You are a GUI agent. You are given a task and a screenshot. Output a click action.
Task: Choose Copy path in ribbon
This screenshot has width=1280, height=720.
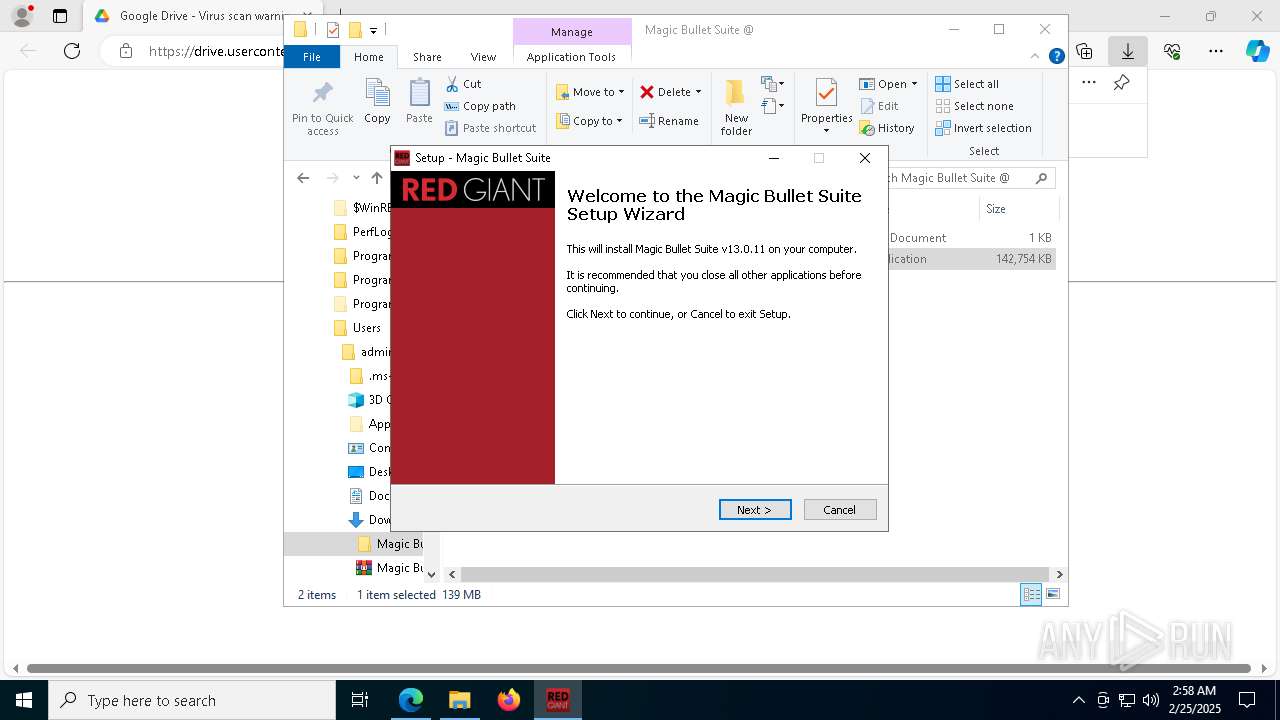pyautogui.click(x=480, y=106)
